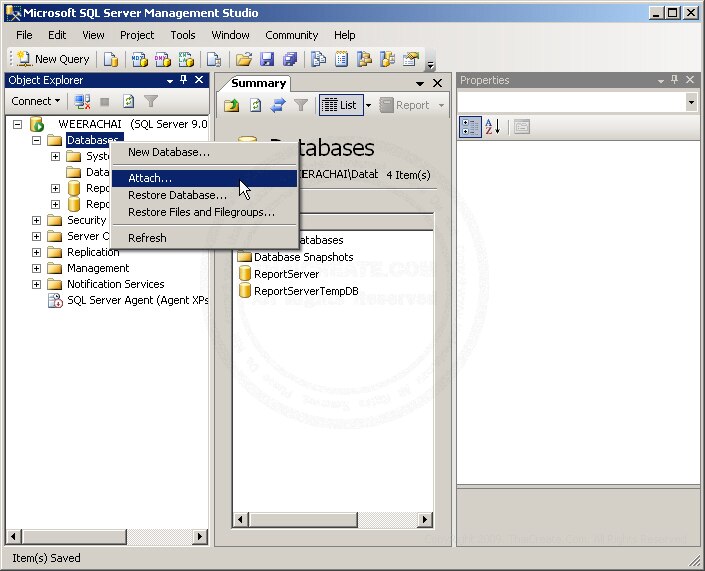Click the Filter funnel icon in Object Explorer
The width and height of the screenshot is (705, 571).
click(x=151, y=102)
